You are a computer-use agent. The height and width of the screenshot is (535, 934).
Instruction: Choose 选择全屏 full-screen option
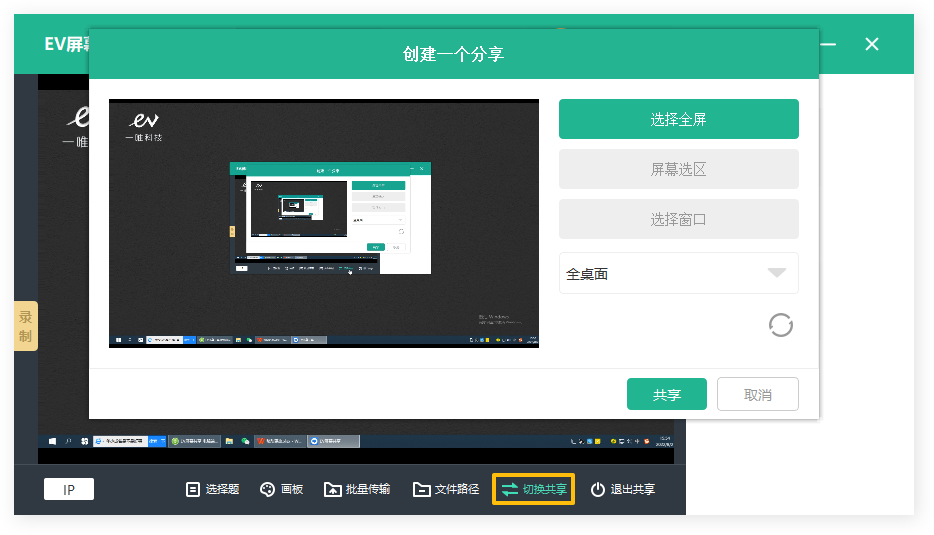pyautogui.click(x=678, y=119)
